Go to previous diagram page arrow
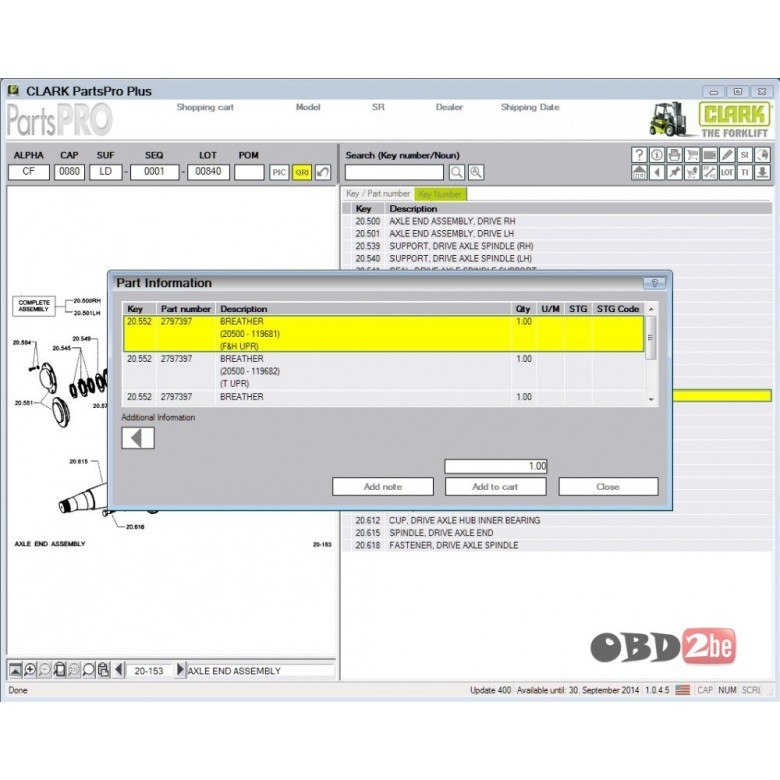Image resolution: width=780 pixels, height=780 pixels. pyautogui.click(x=118, y=670)
